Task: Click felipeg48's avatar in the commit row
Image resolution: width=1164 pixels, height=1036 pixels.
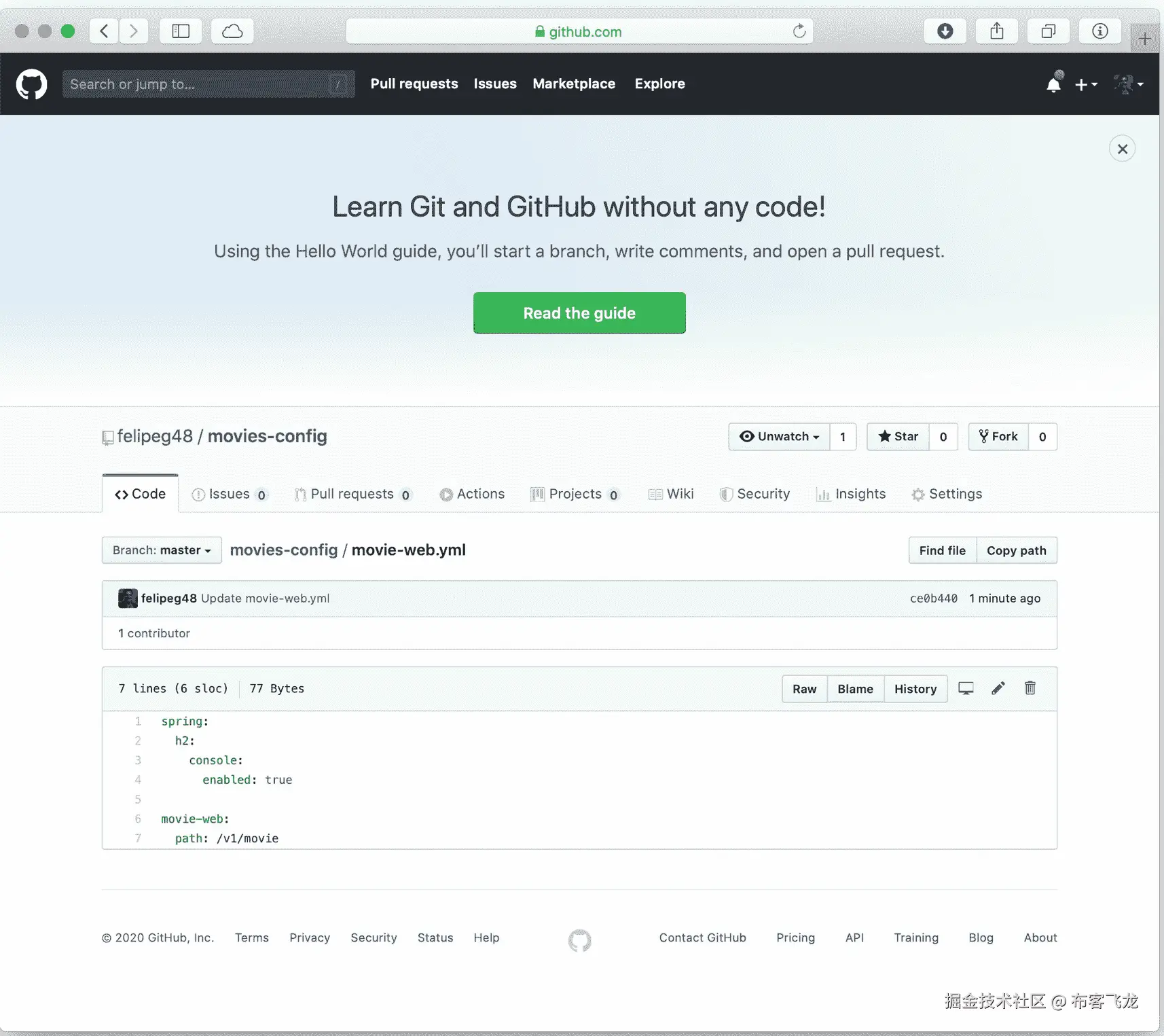Action: (128, 599)
